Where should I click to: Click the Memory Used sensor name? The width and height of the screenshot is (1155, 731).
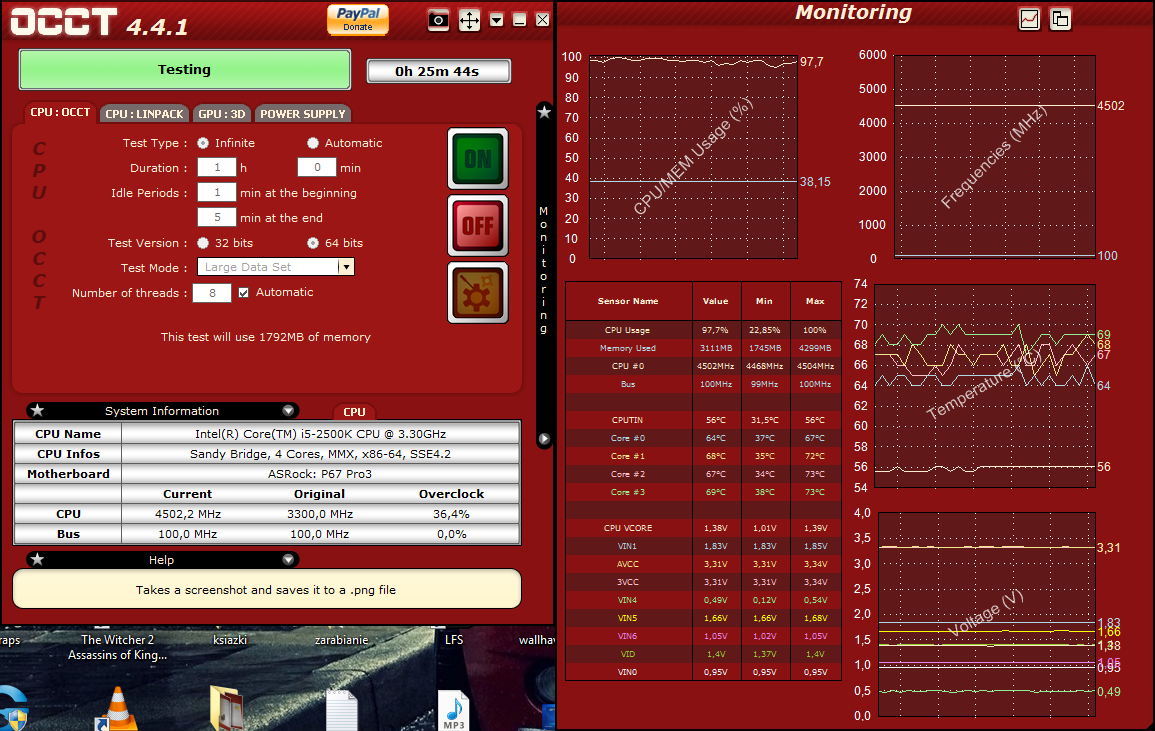coord(628,348)
